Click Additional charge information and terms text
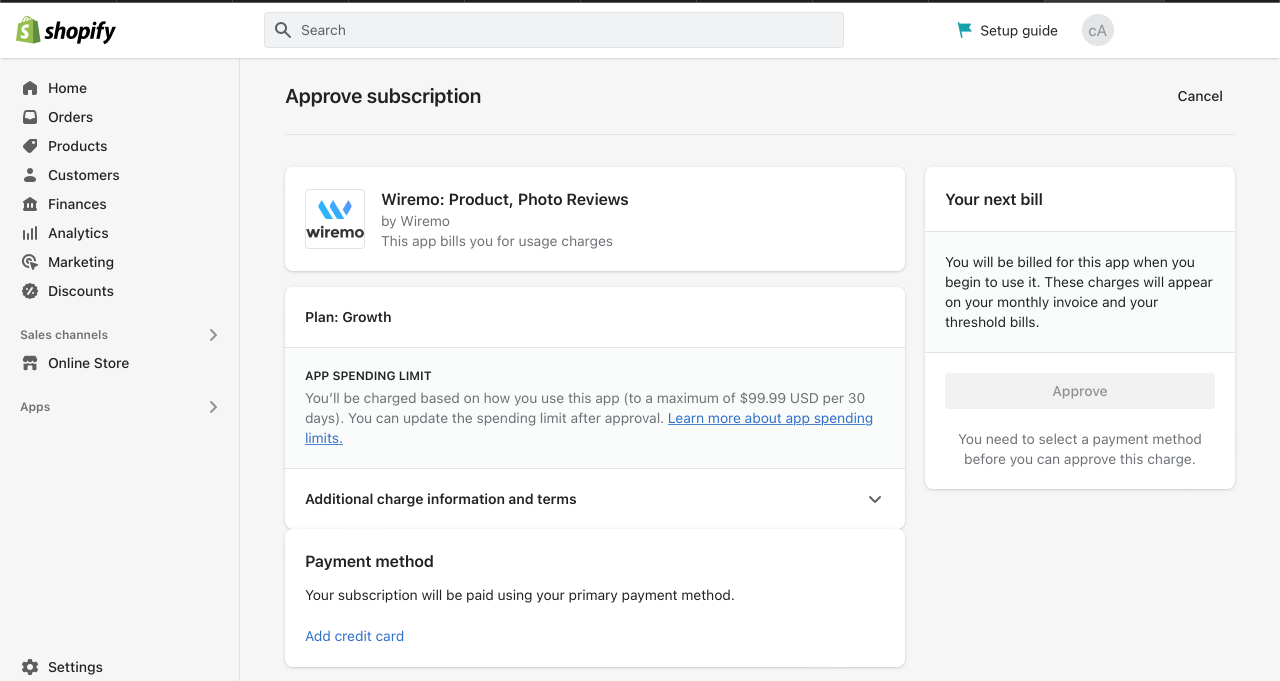This screenshot has width=1280, height=681. coord(441,499)
